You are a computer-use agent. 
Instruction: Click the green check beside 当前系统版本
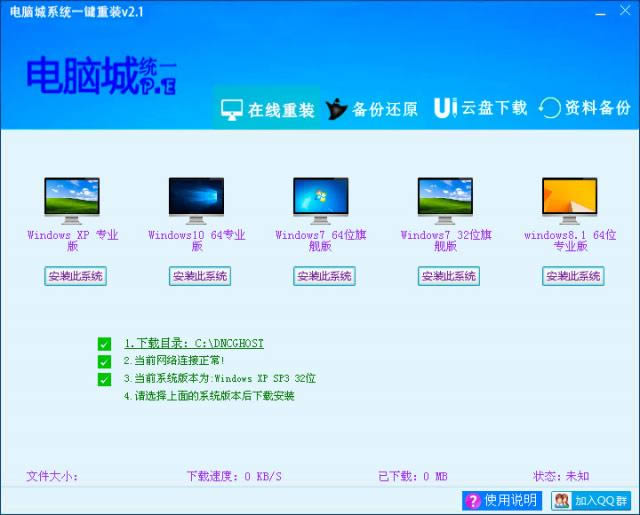click(104, 379)
